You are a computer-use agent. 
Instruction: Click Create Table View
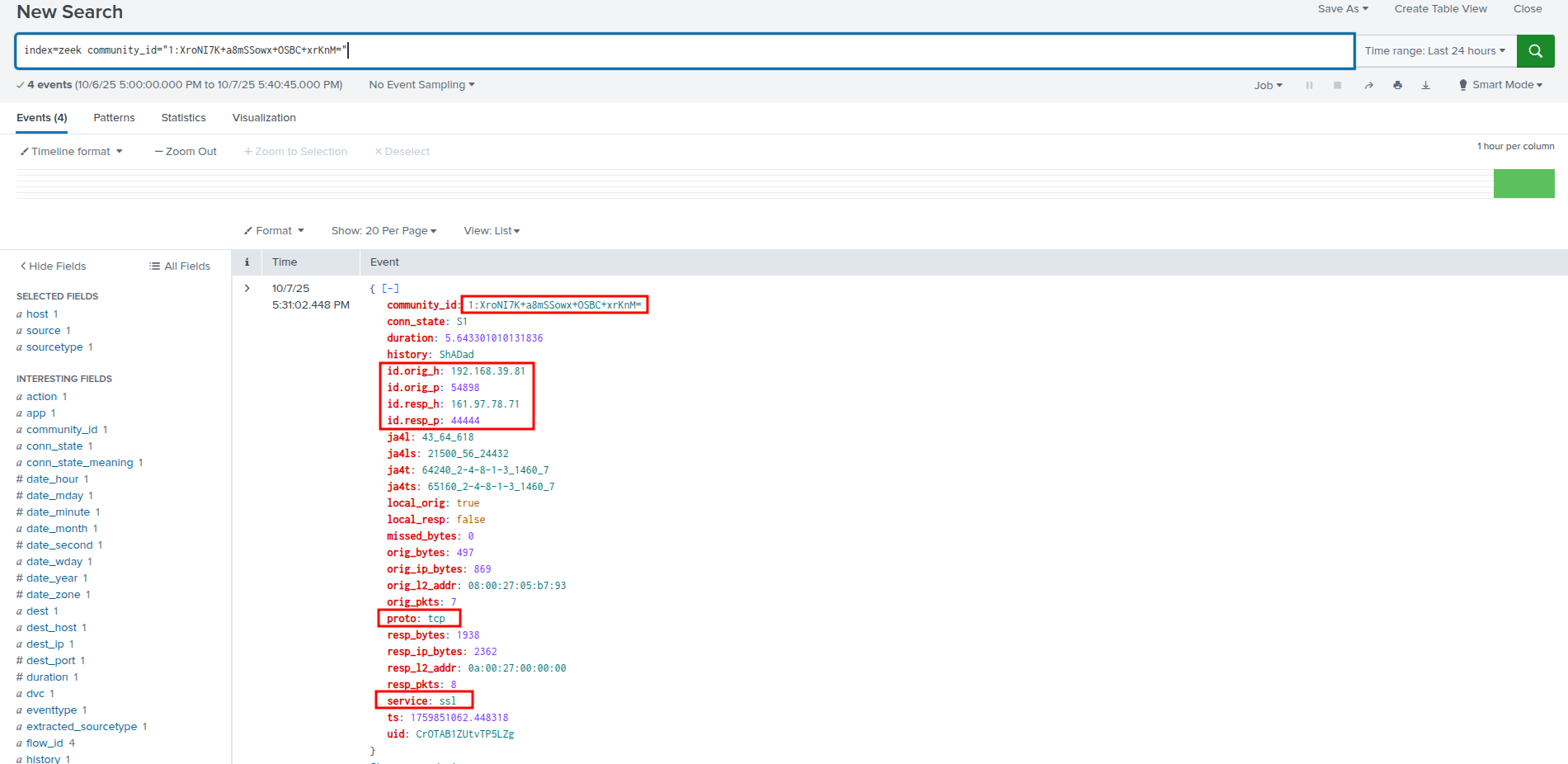point(1440,9)
